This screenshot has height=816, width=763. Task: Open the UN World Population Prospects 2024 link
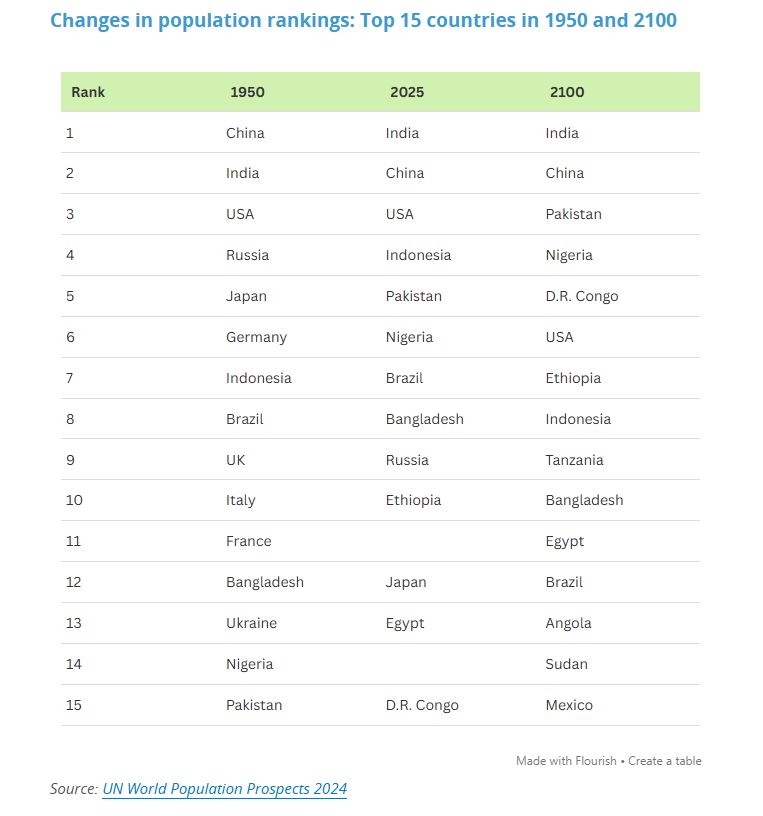(224, 789)
